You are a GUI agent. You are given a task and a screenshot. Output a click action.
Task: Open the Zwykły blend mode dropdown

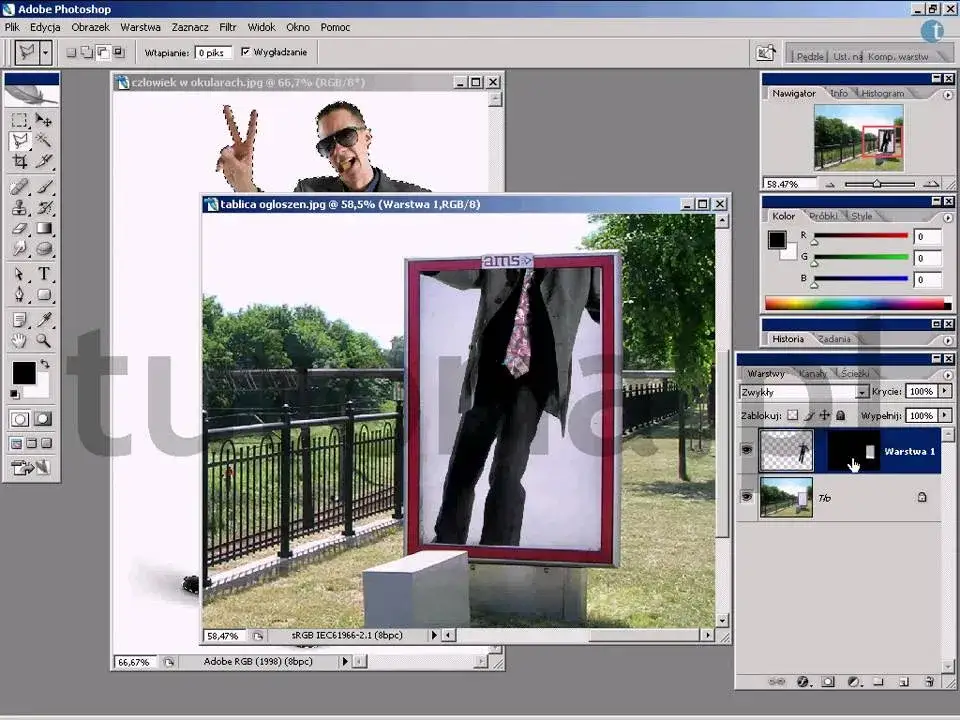(x=862, y=390)
